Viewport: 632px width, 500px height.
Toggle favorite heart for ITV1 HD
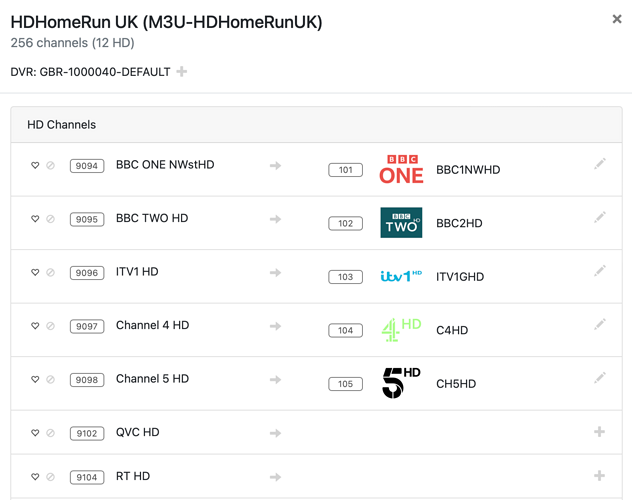coord(35,273)
